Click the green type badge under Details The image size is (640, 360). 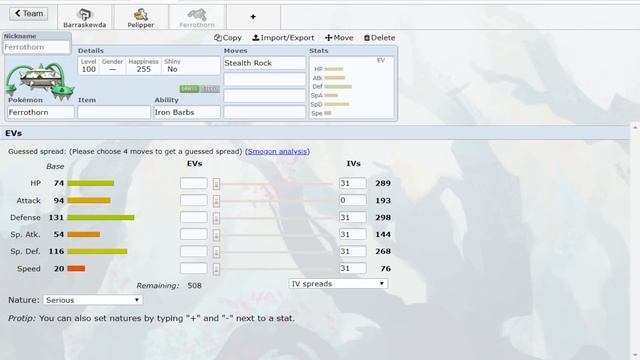(x=189, y=89)
